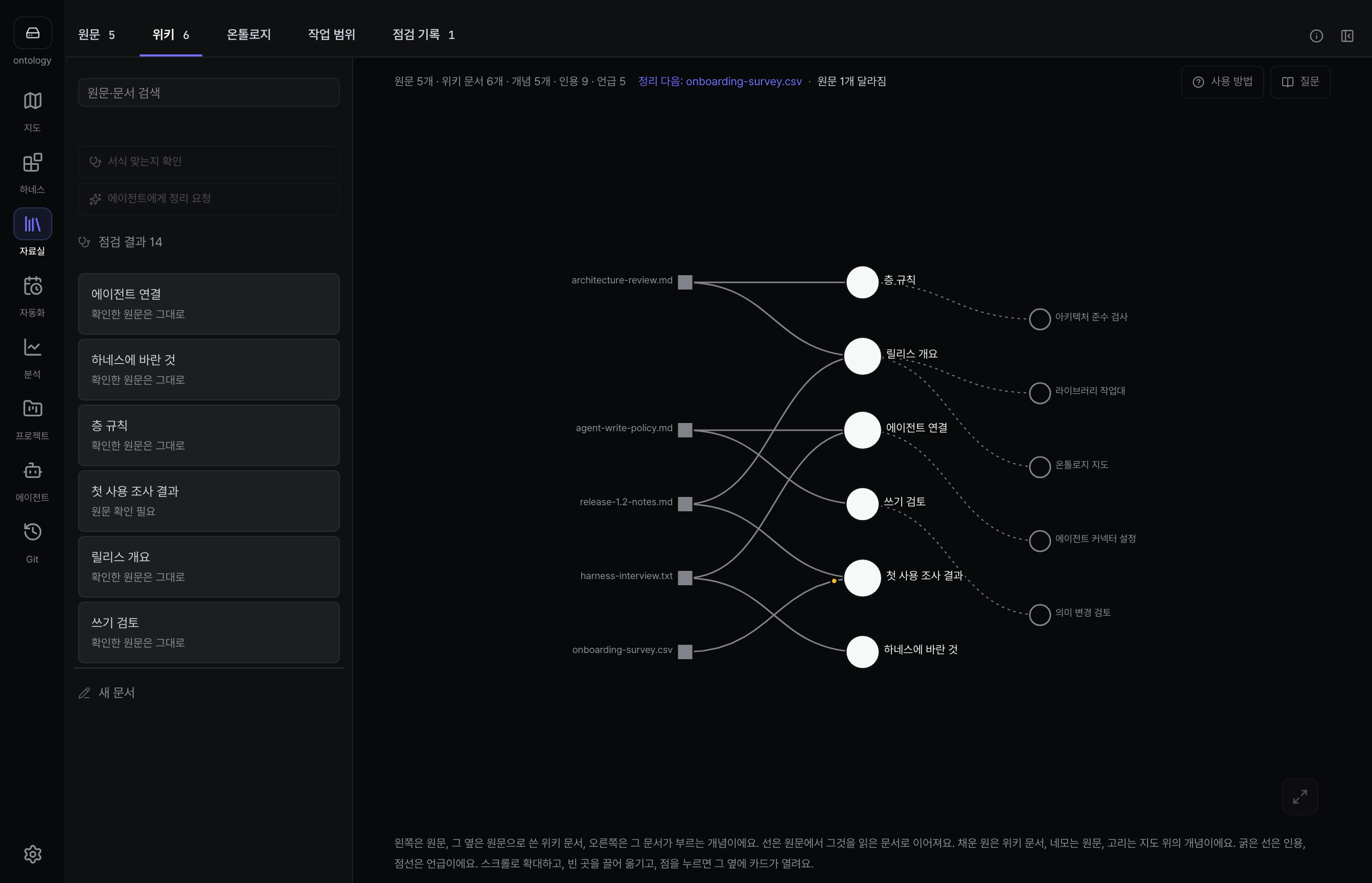Select the agent-write-policy.md source square
Image resolution: width=1372 pixels, height=883 pixels.
tap(685, 430)
